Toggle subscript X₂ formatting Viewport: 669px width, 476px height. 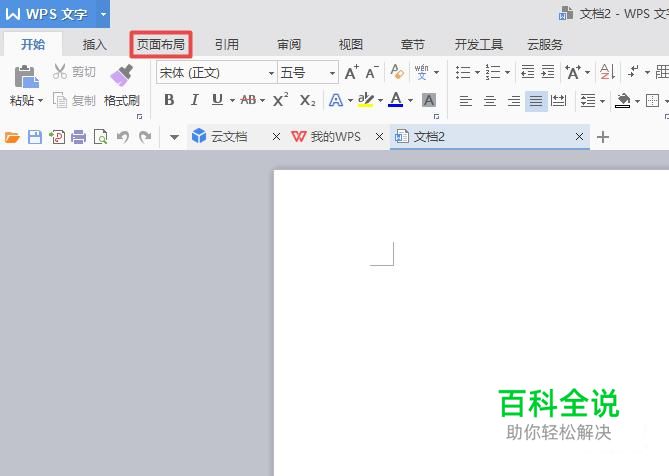307,101
